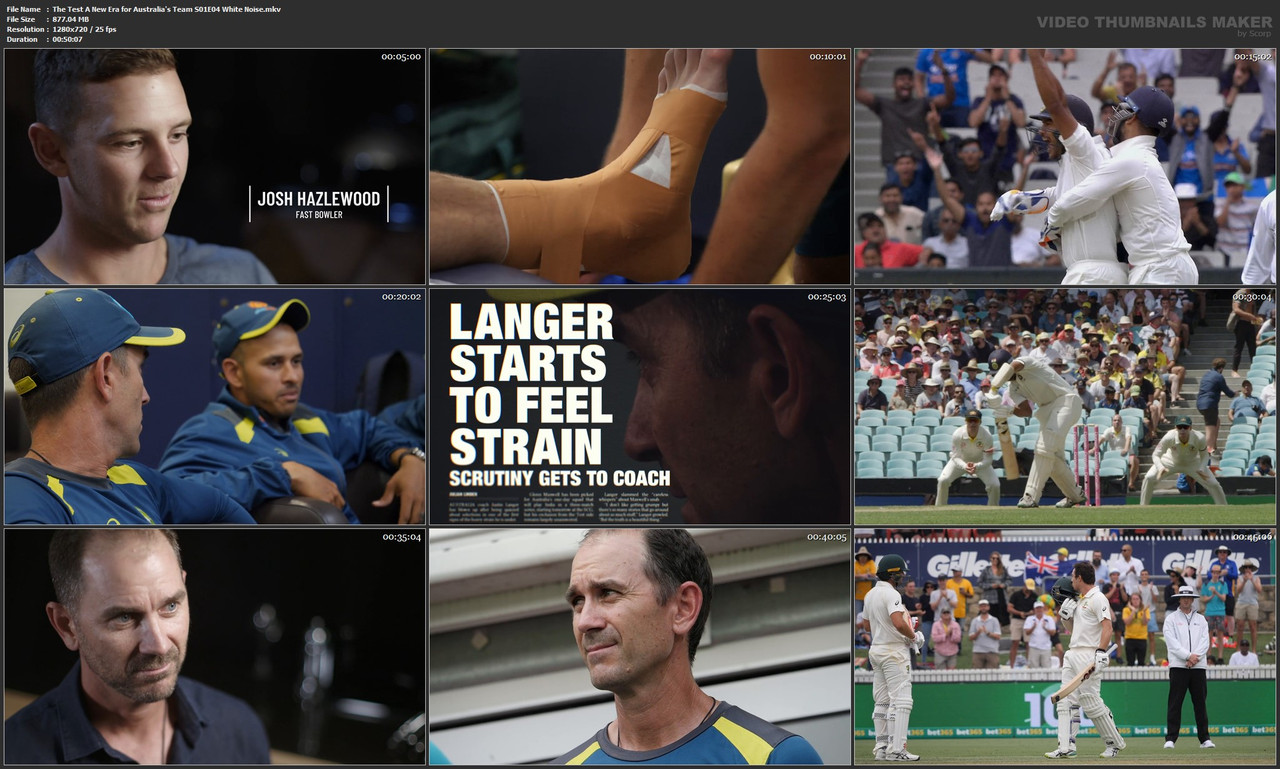Click the 00:25:03 timestamp label
Image resolution: width=1280 pixels, height=769 pixels.
click(x=827, y=297)
